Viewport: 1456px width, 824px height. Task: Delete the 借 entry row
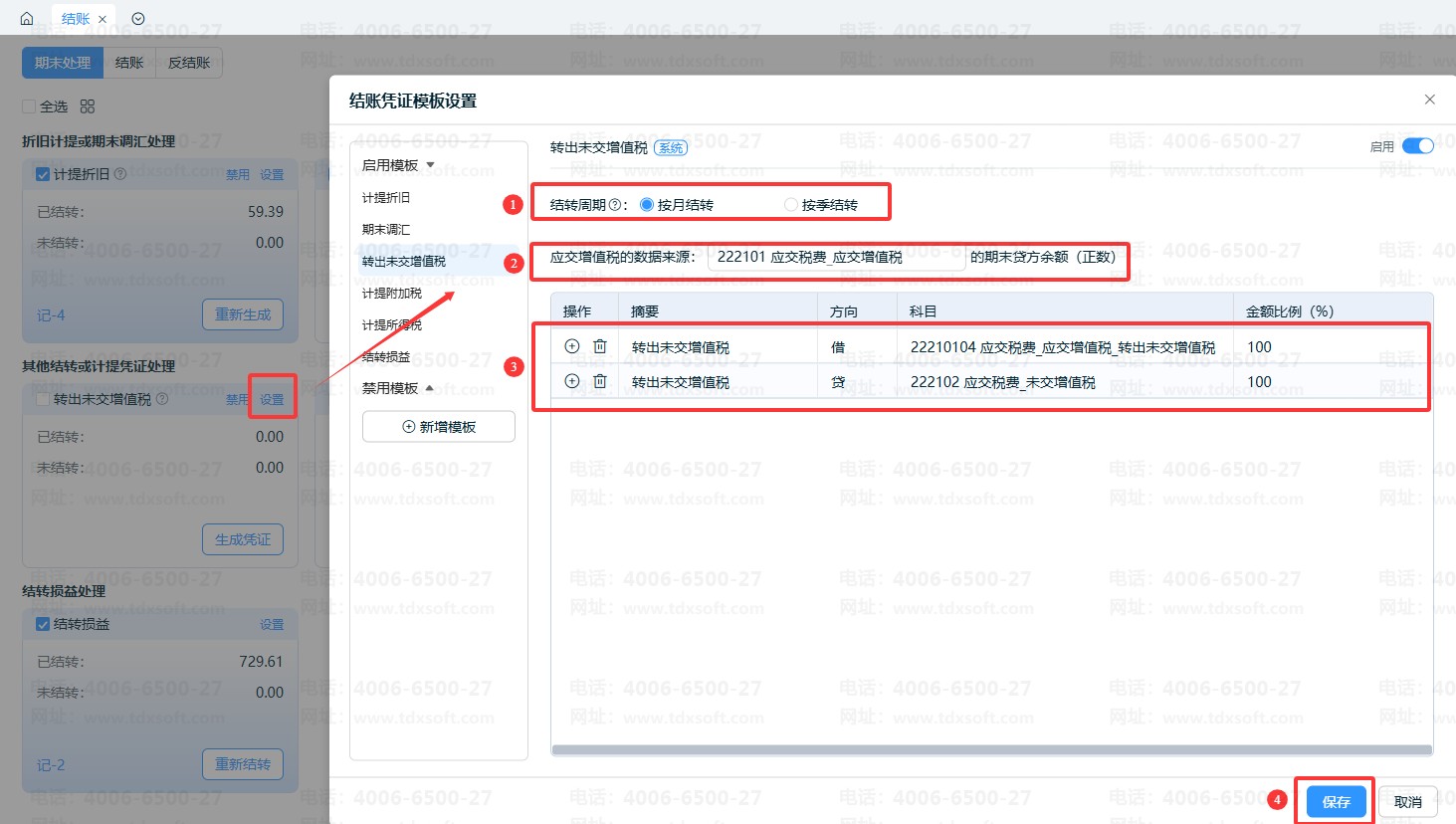[x=600, y=346]
